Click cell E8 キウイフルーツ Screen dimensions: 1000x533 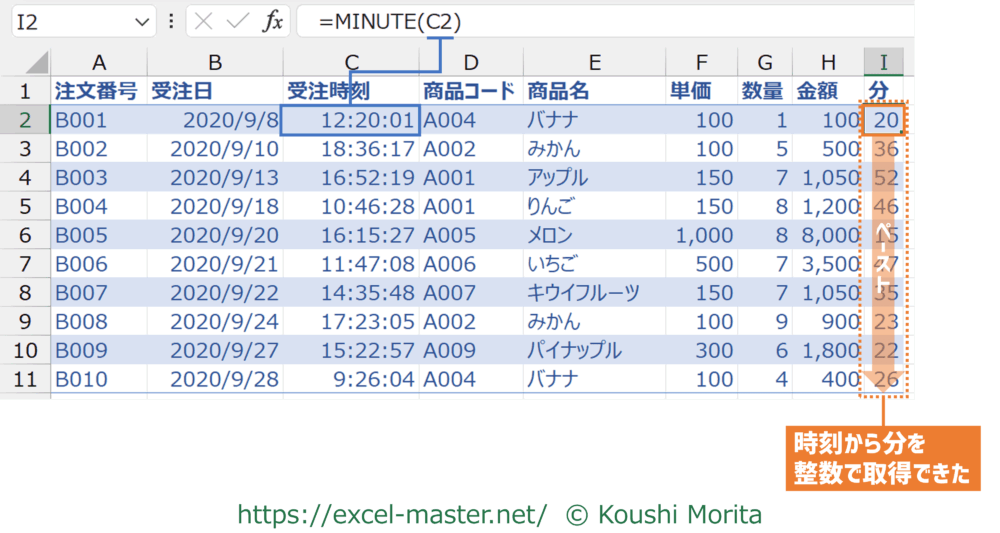click(594, 294)
